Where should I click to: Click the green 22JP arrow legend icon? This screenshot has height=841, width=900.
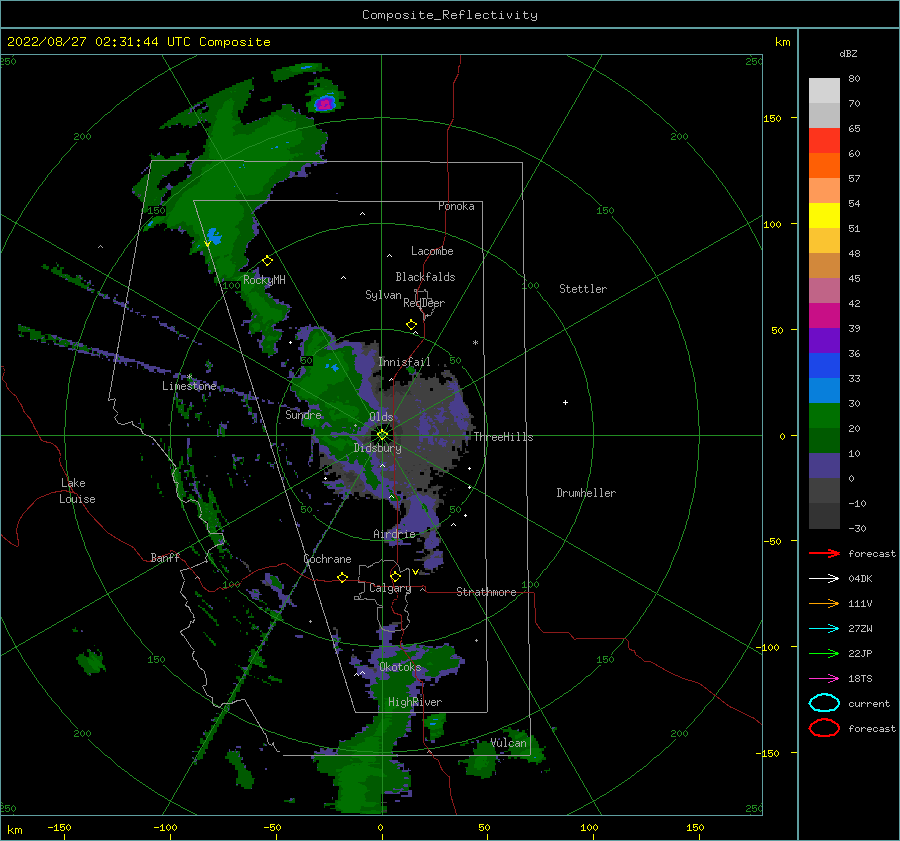tap(824, 653)
